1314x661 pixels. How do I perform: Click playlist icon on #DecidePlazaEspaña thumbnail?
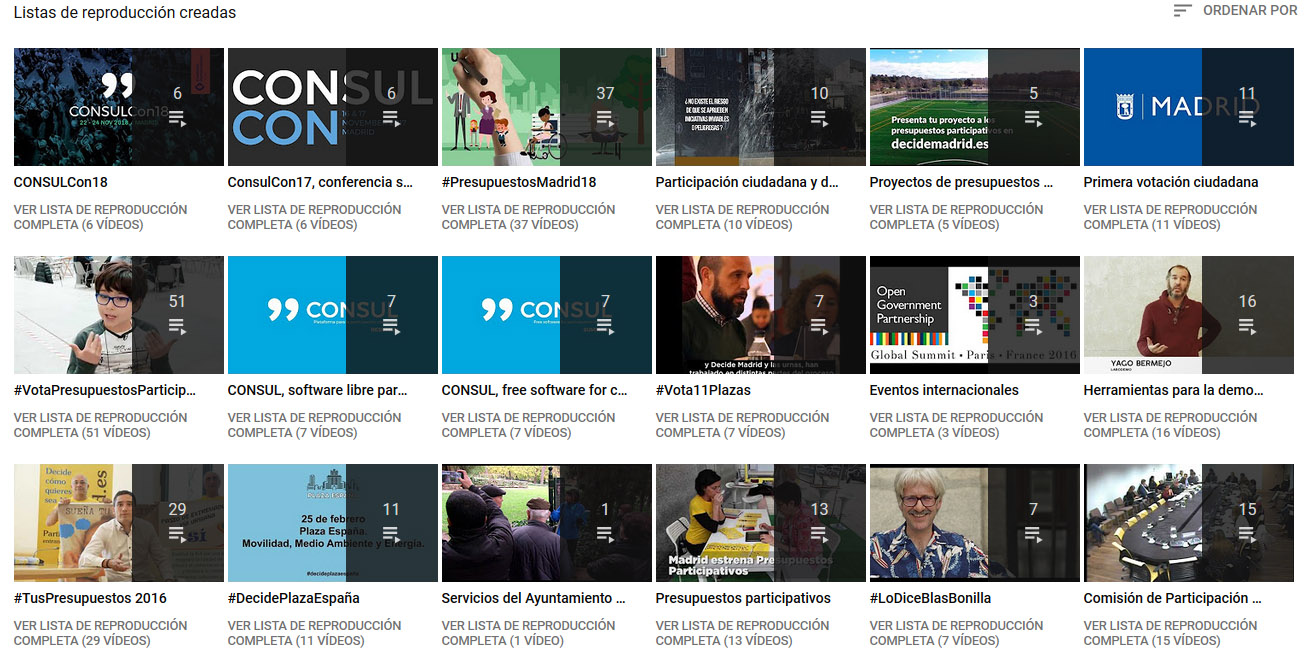point(391,534)
